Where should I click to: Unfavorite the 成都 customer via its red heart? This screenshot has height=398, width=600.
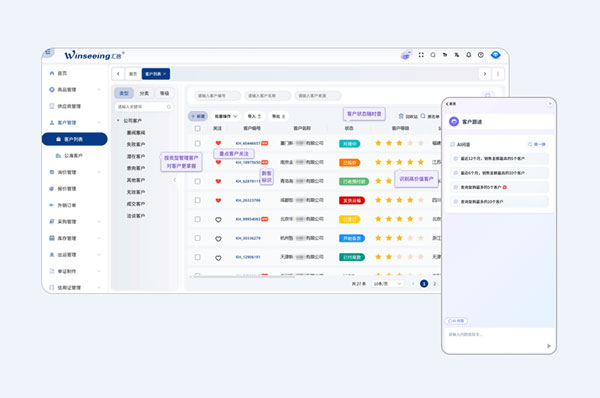click(x=218, y=200)
